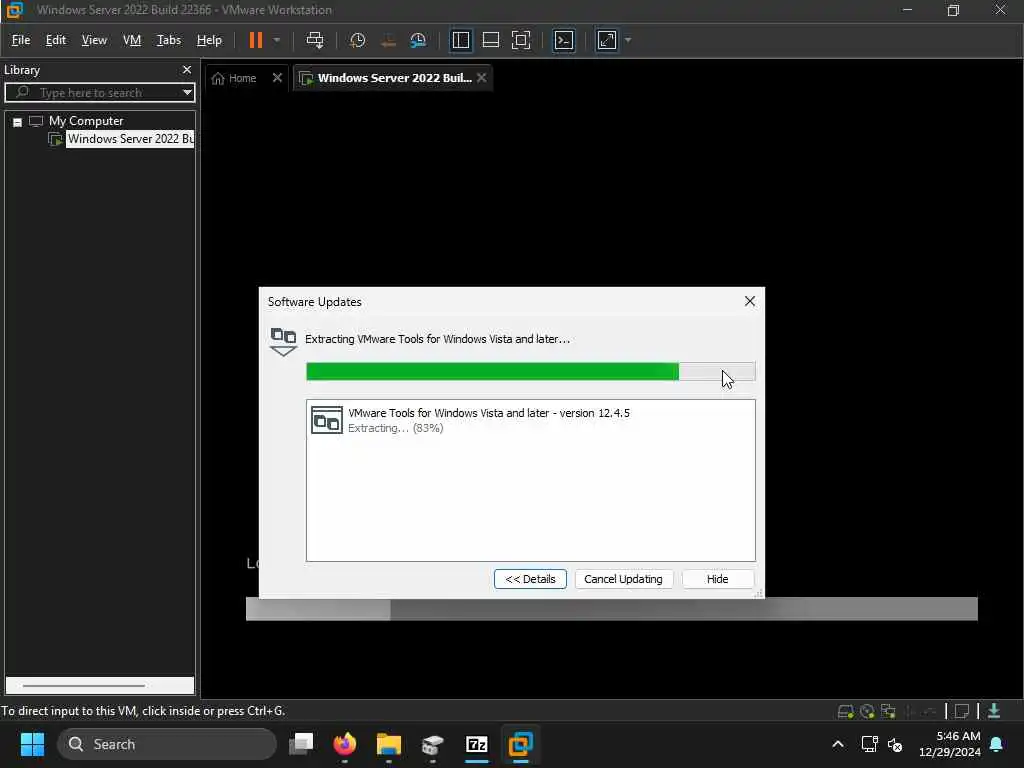
Task: Select My Computer in the library
Action: [x=86, y=121]
